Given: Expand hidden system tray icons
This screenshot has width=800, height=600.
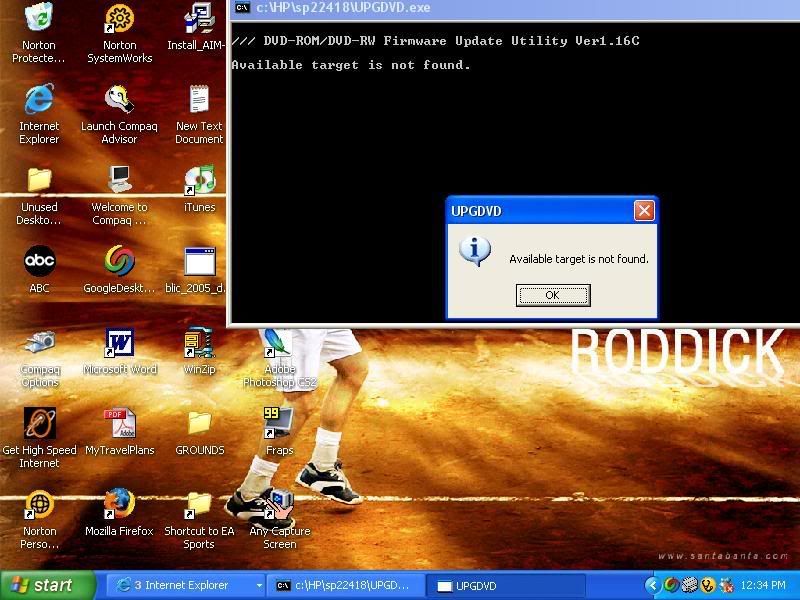Looking at the screenshot, I should (652, 585).
